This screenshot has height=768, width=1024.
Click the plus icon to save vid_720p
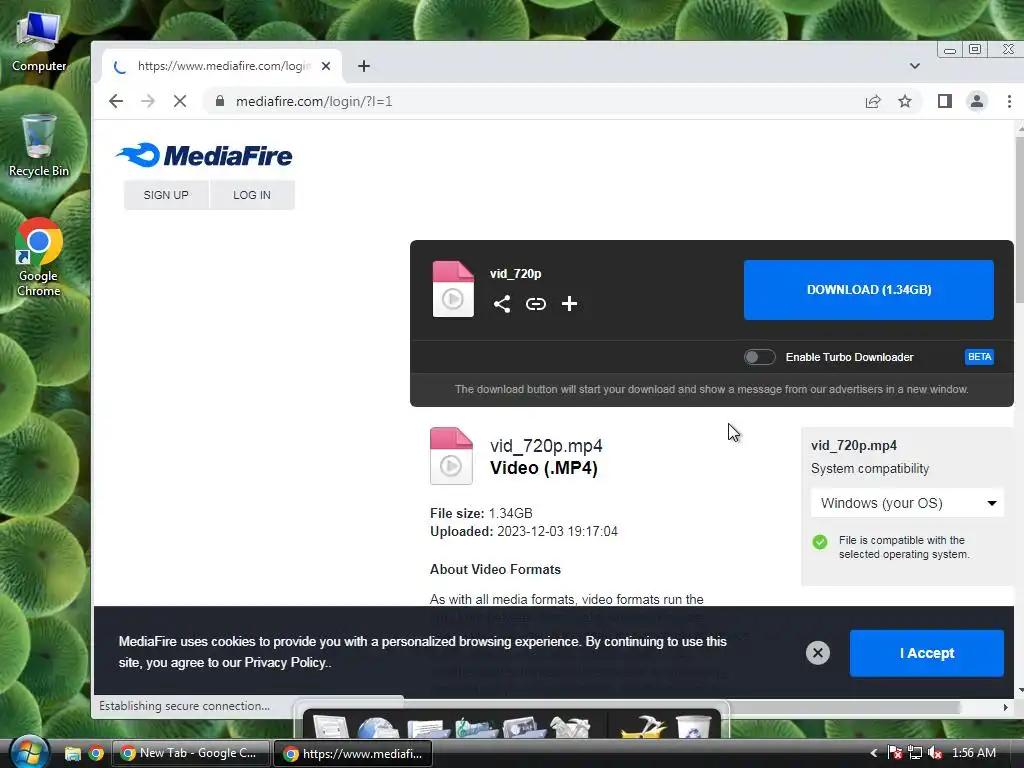coord(569,304)
